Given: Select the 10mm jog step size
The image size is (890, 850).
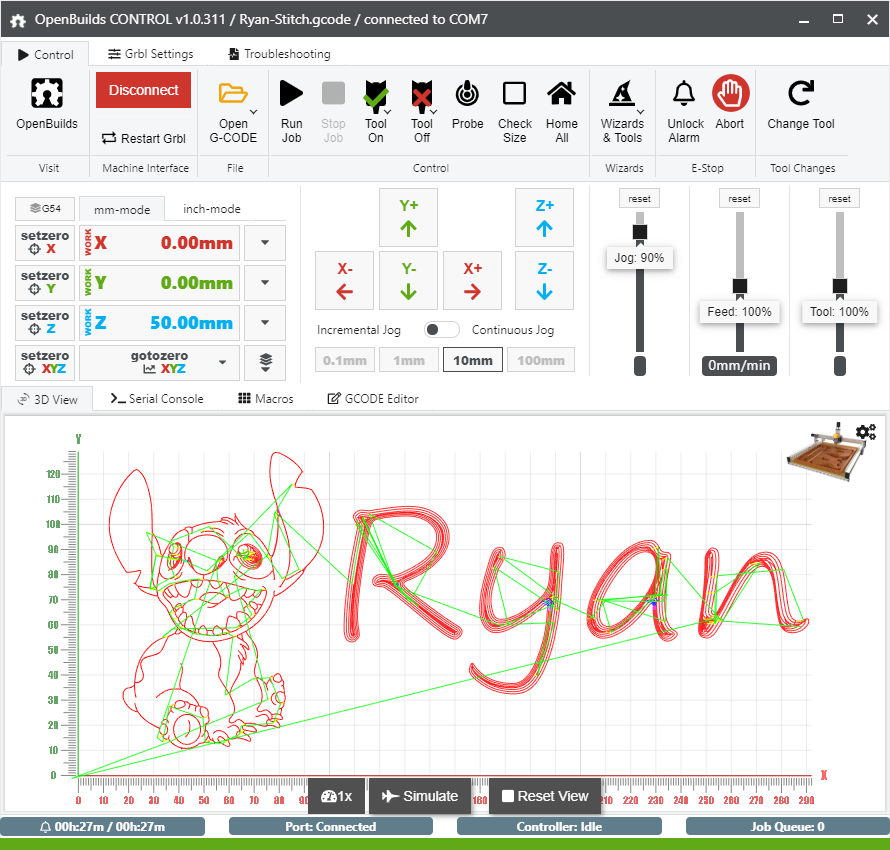Looking at the screenshot, I should click(471, 360).
